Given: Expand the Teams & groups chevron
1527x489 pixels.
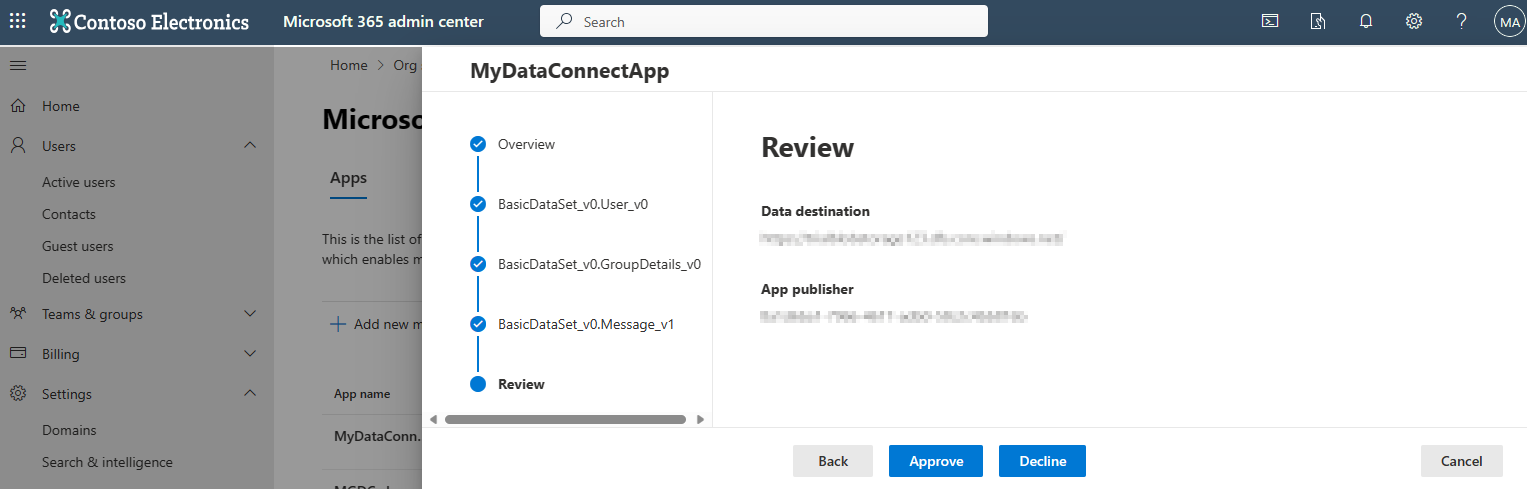Looking at the screenshot, I should (250, 314).
